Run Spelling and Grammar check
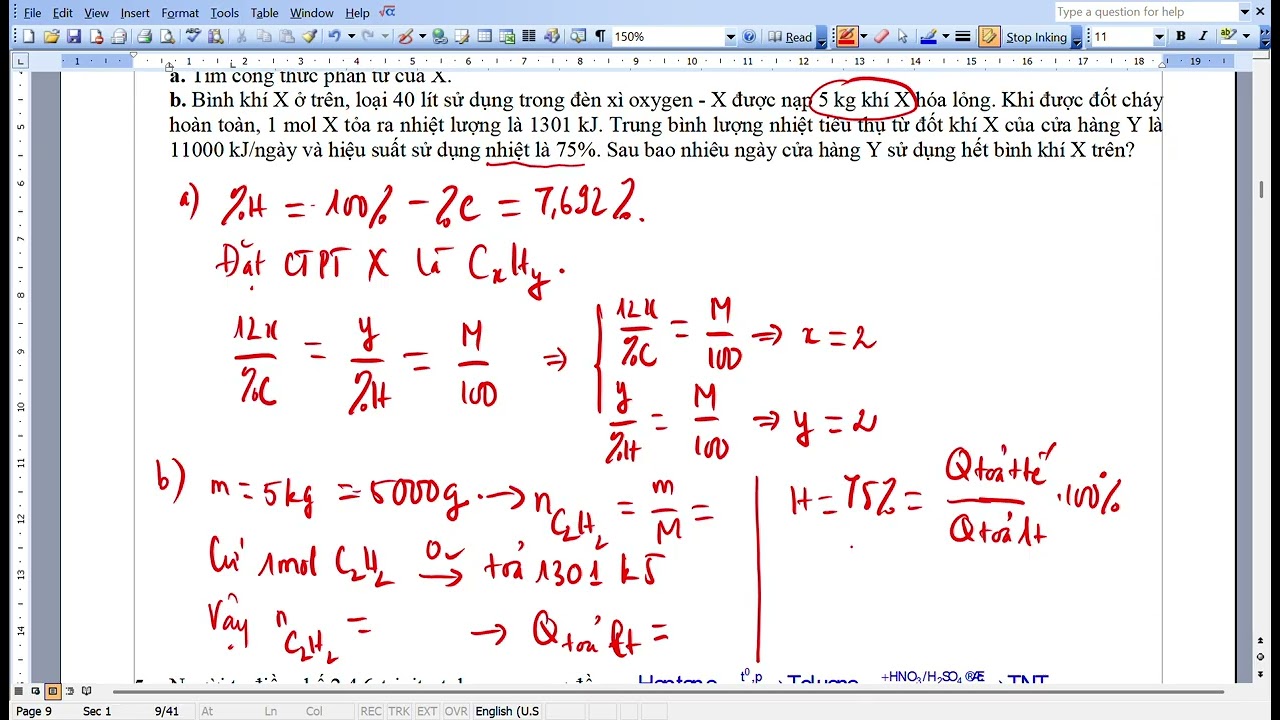The width and height of the screenshot is (1280, 720). click(193, 36)
